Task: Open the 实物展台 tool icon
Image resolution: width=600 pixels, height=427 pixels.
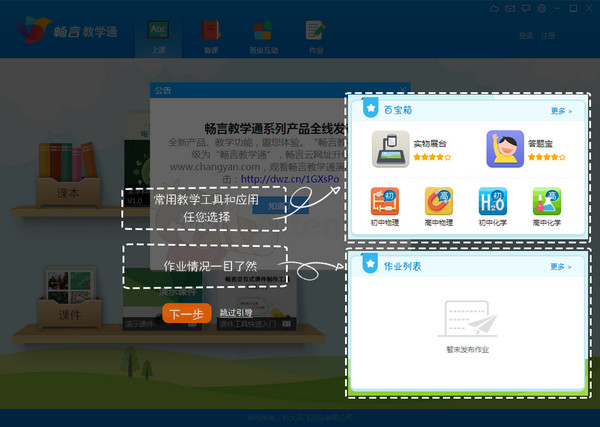Action: (391, 149)
